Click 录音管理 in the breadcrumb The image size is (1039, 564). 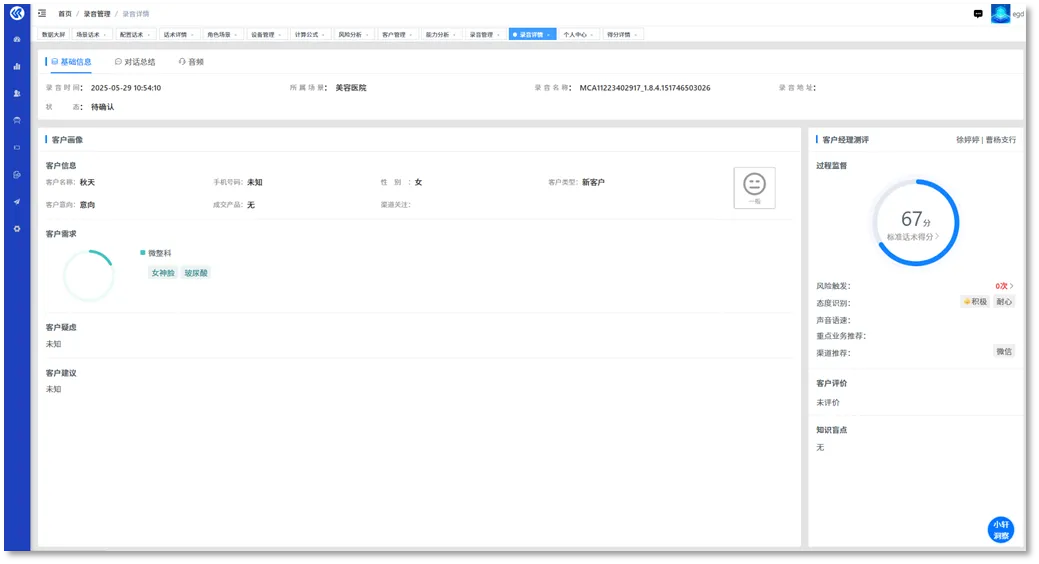(97, 14)
